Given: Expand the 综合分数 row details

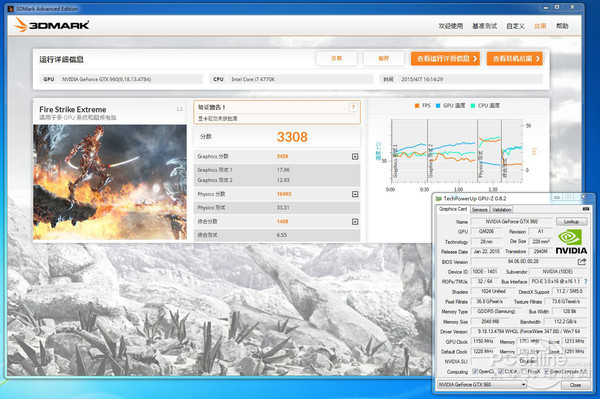Looking at the screenshot, I should tap(355, 221).
